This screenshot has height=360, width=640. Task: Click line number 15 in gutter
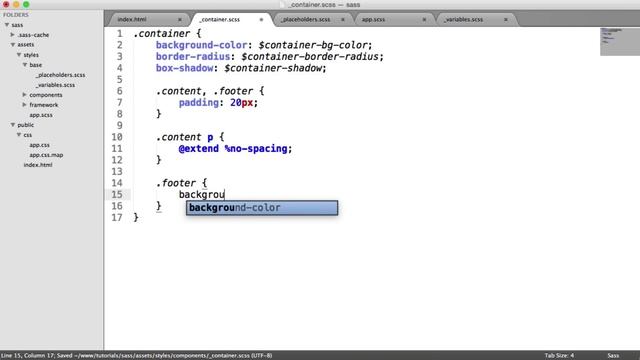tap(117, 195)
